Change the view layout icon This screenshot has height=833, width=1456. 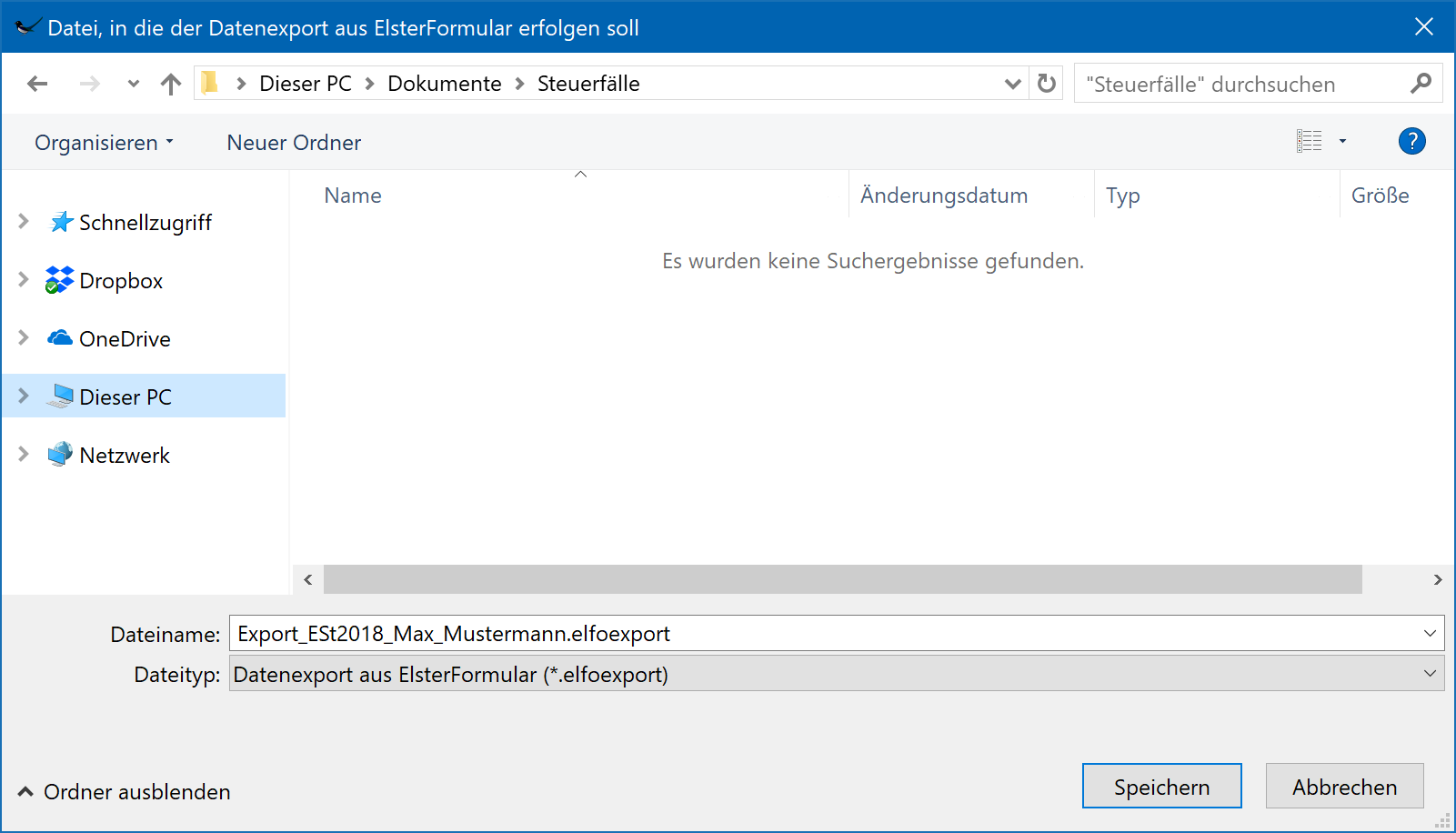[1309, 141]
